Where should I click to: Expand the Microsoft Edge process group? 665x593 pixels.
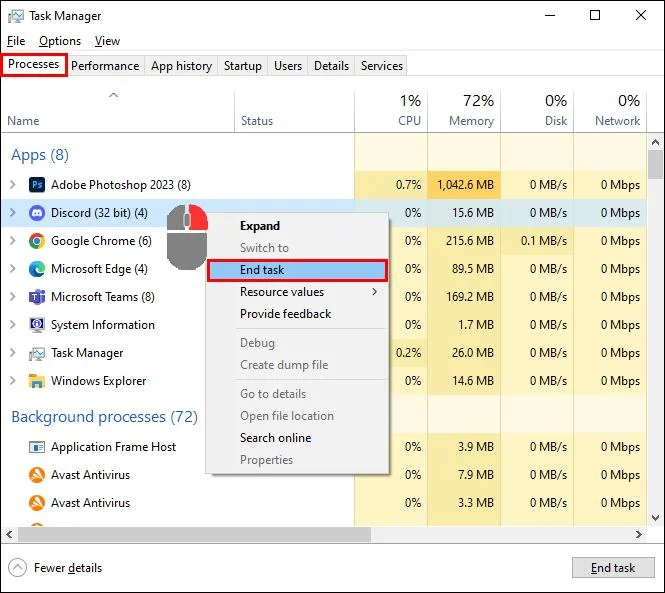13,269
